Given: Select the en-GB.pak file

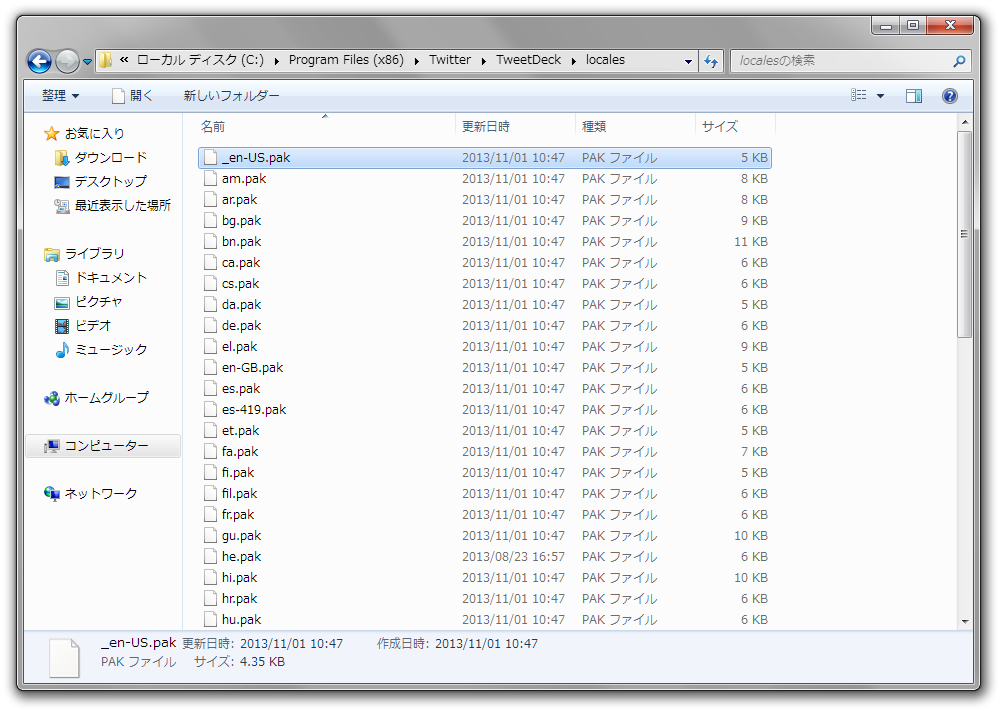Looking at the screenshot, I should (x=485, y=368).
